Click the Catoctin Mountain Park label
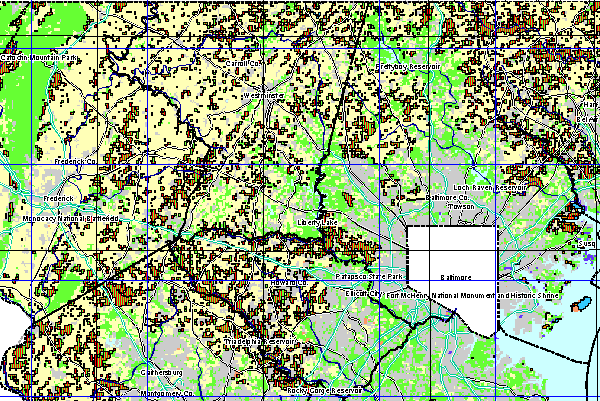Screen dimensions: 600x401 click(38, 58)
